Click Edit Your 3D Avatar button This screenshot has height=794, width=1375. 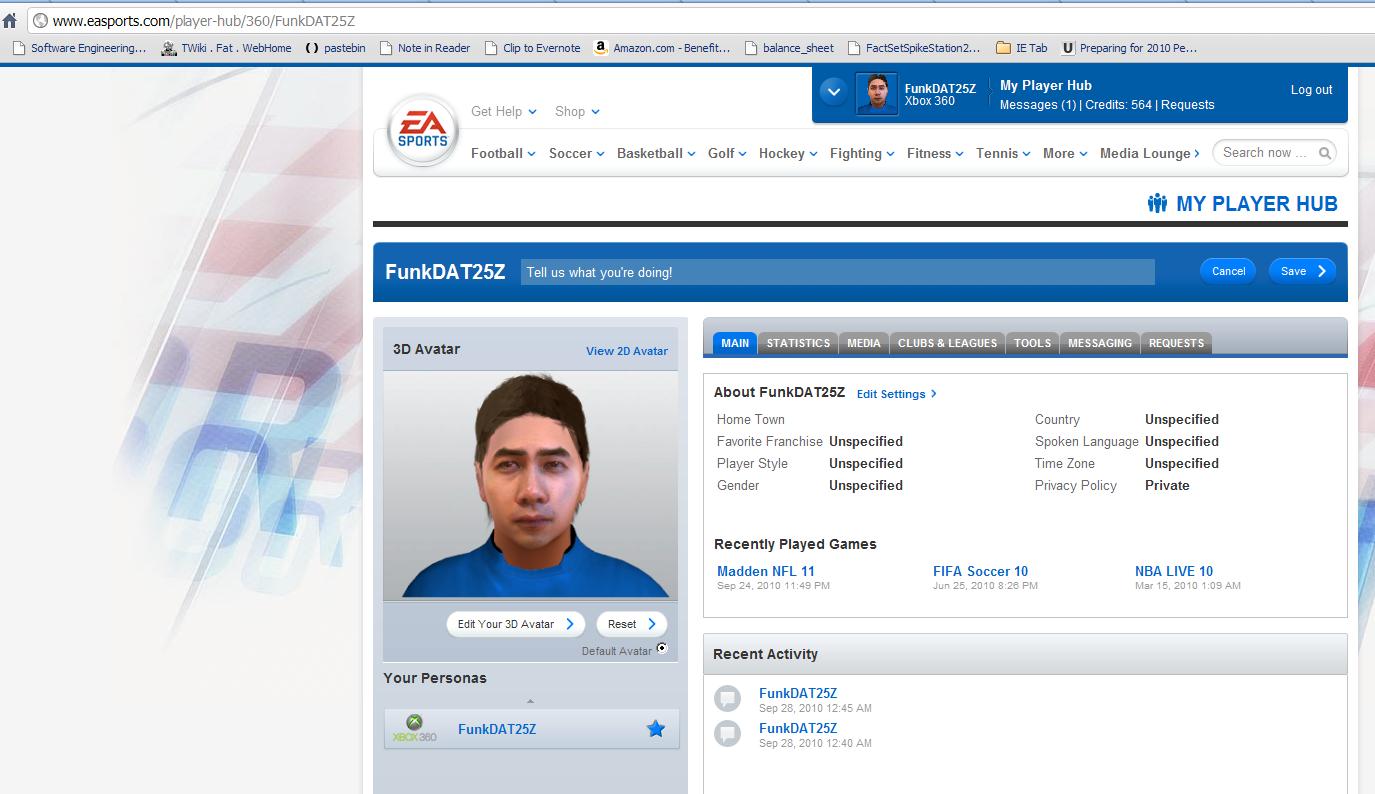516,624
